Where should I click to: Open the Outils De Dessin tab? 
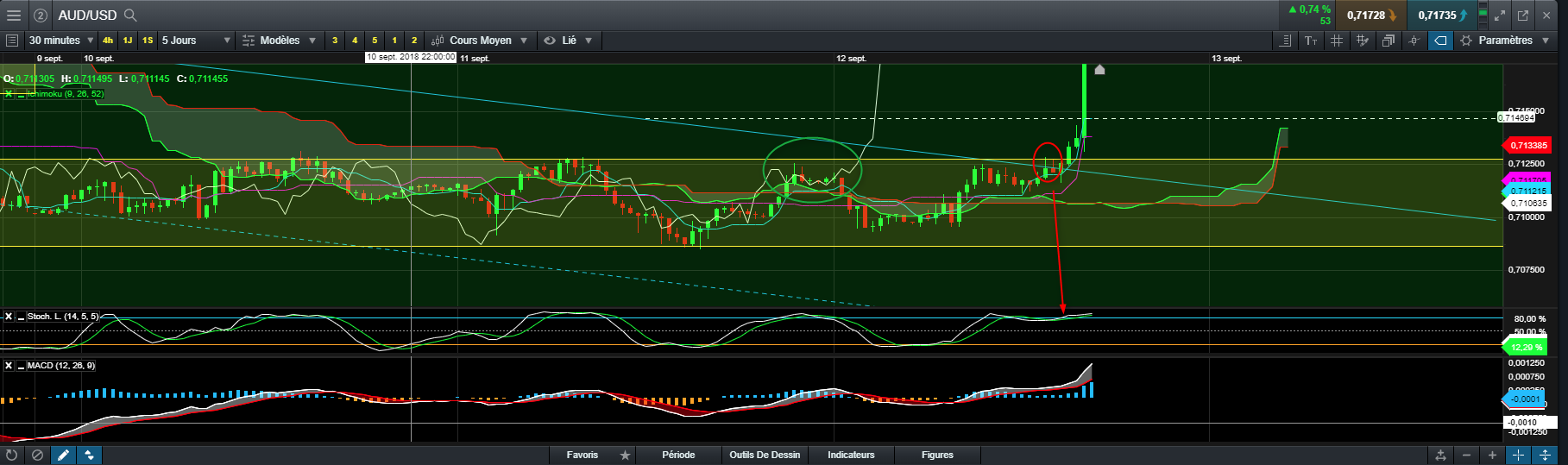pos(765,455)
